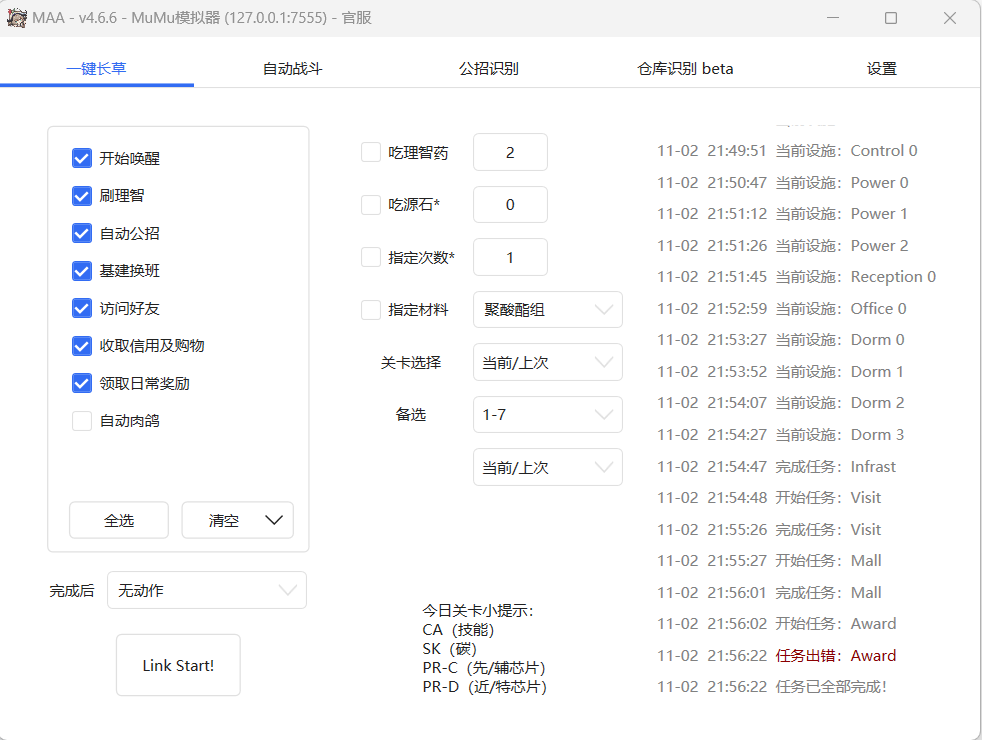The image size is (982, 740).
Task: Open the 公招识别 tab
Action: tap(487, 68)
